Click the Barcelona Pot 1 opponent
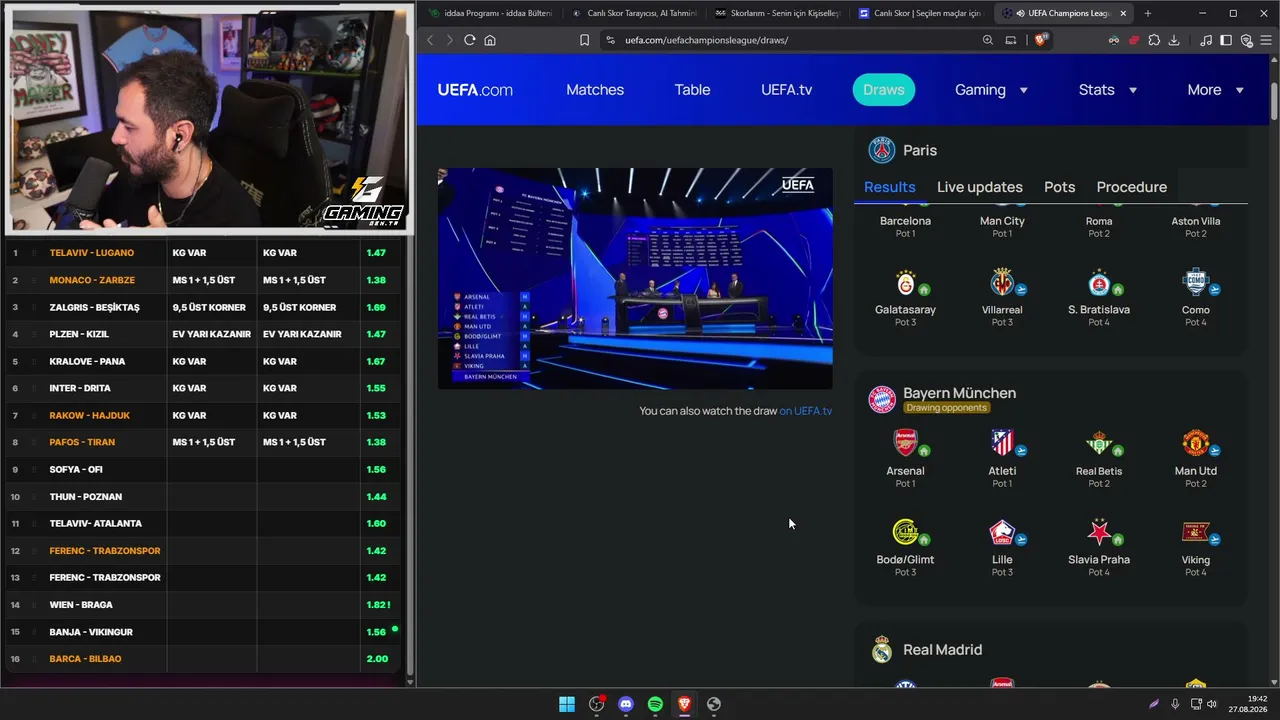This screenshot has width=1280, height=720. 905,222
